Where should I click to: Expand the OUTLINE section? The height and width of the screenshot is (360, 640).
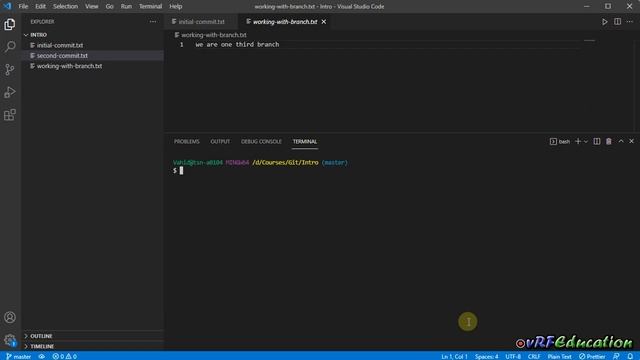tap(93, 336)
